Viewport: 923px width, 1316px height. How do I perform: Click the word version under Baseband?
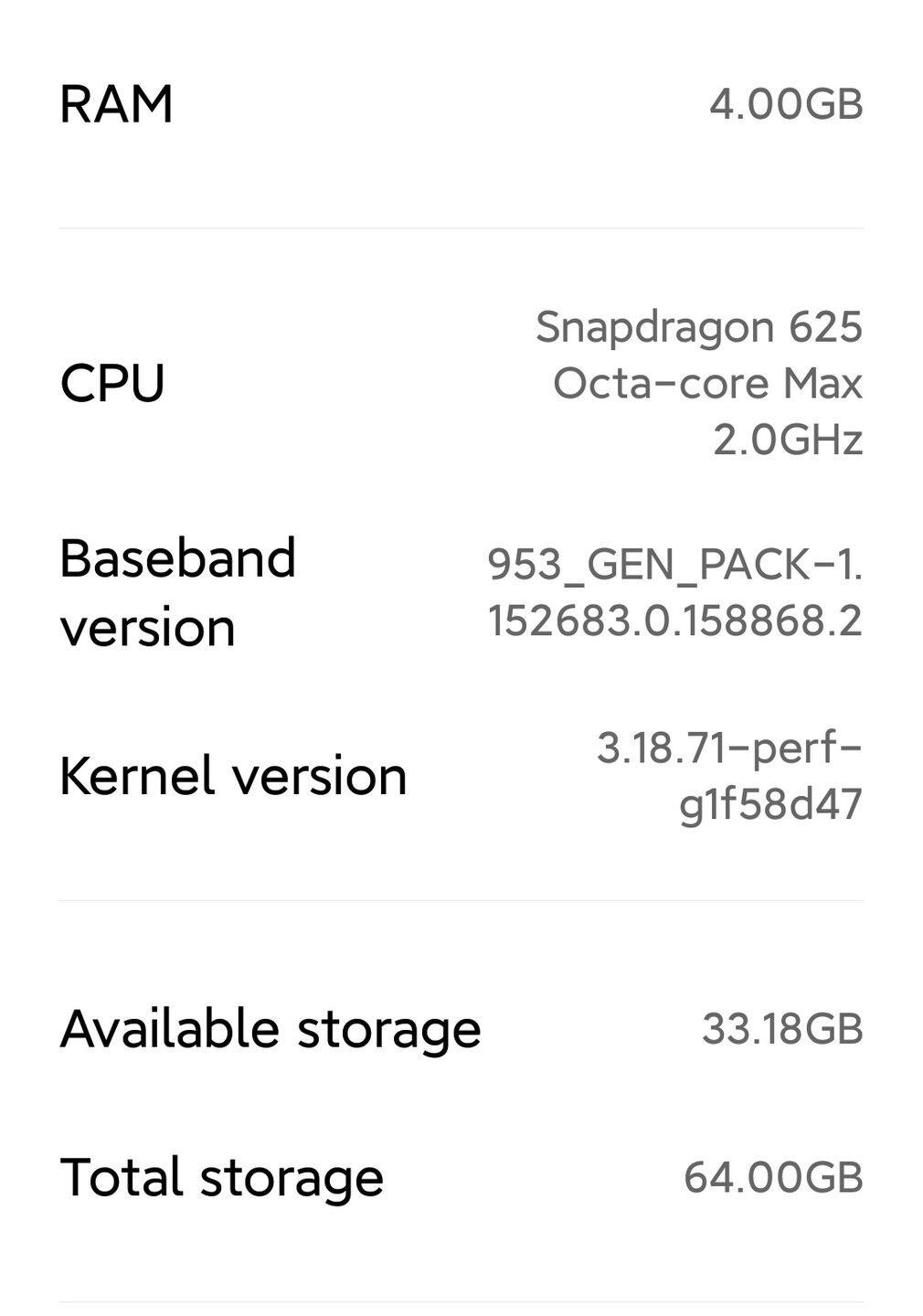tap(147, 628)
